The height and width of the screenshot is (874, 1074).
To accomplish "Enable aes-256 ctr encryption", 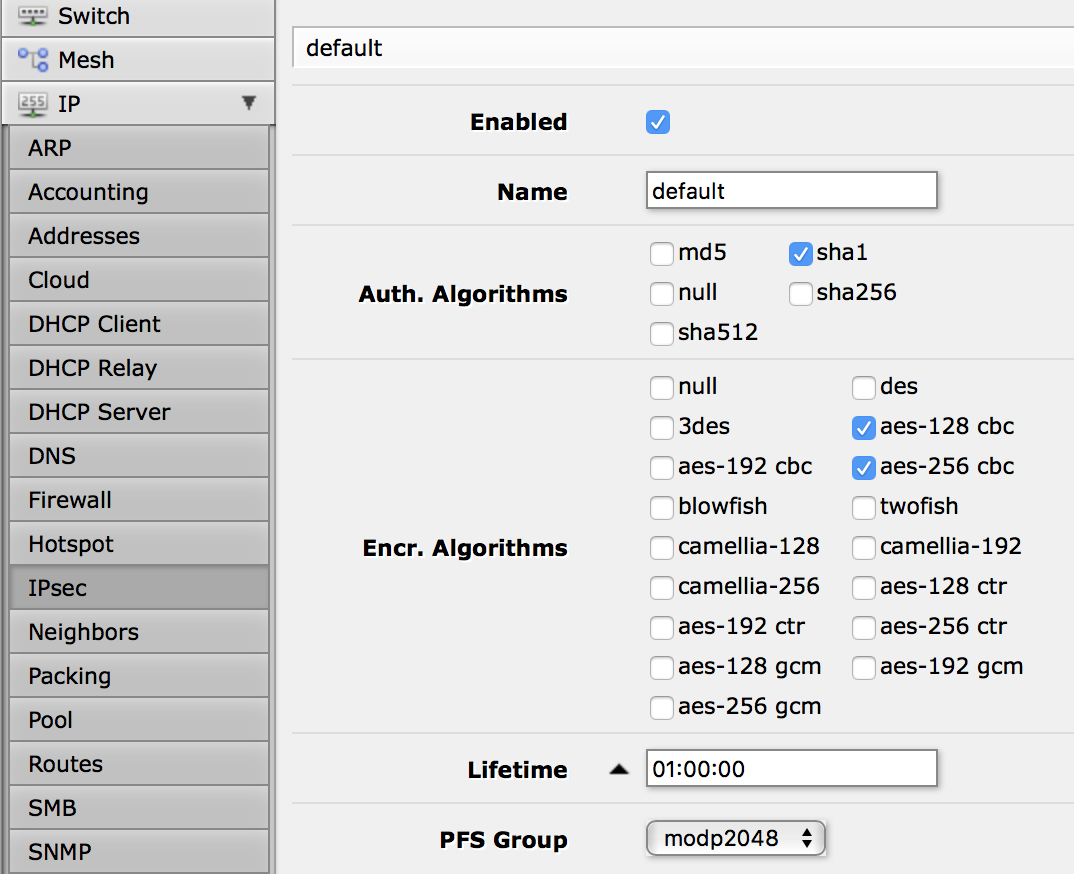I will 864,627.
